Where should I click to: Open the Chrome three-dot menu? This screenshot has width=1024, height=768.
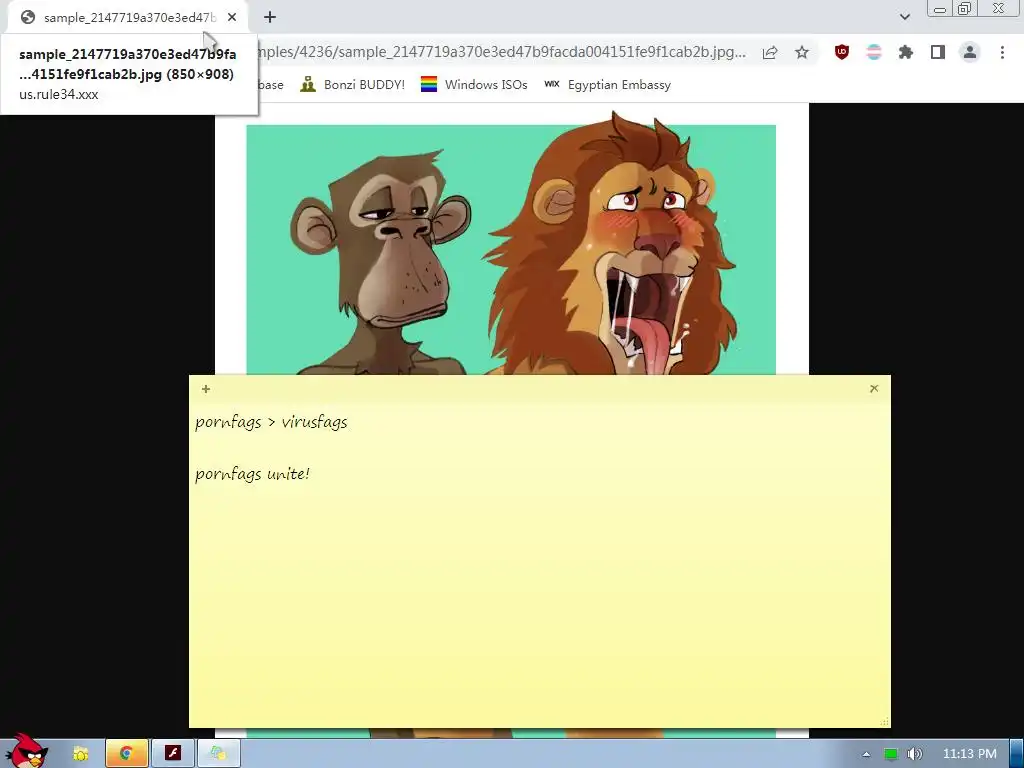(1002, 52)
